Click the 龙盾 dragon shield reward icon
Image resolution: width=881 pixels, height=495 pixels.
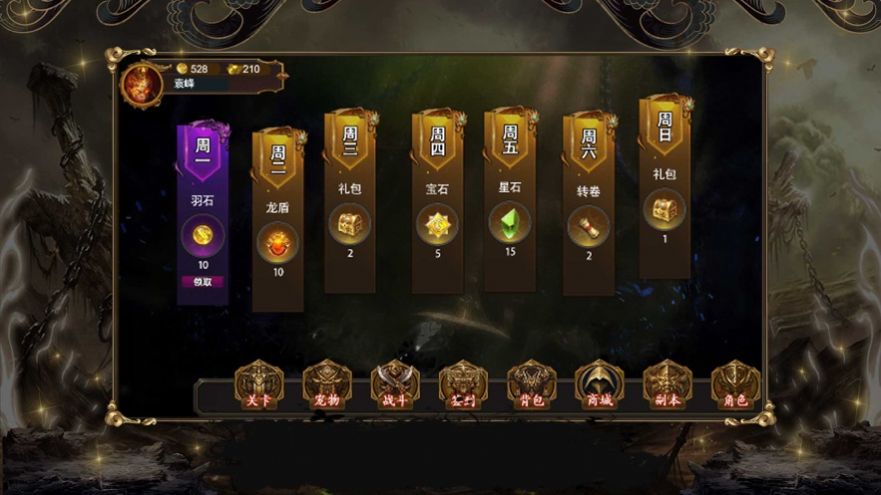click(278, 243)
